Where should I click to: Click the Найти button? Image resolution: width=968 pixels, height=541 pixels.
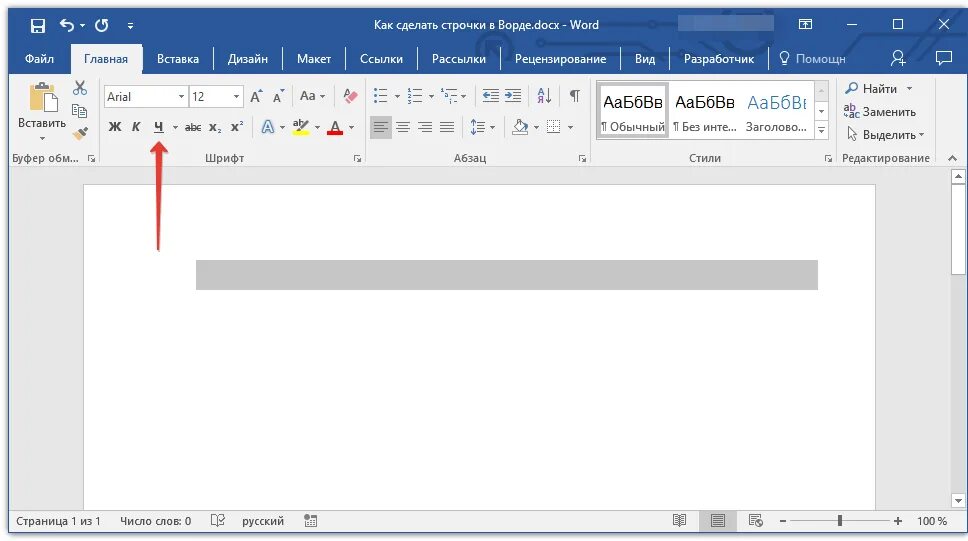point(878,88)
